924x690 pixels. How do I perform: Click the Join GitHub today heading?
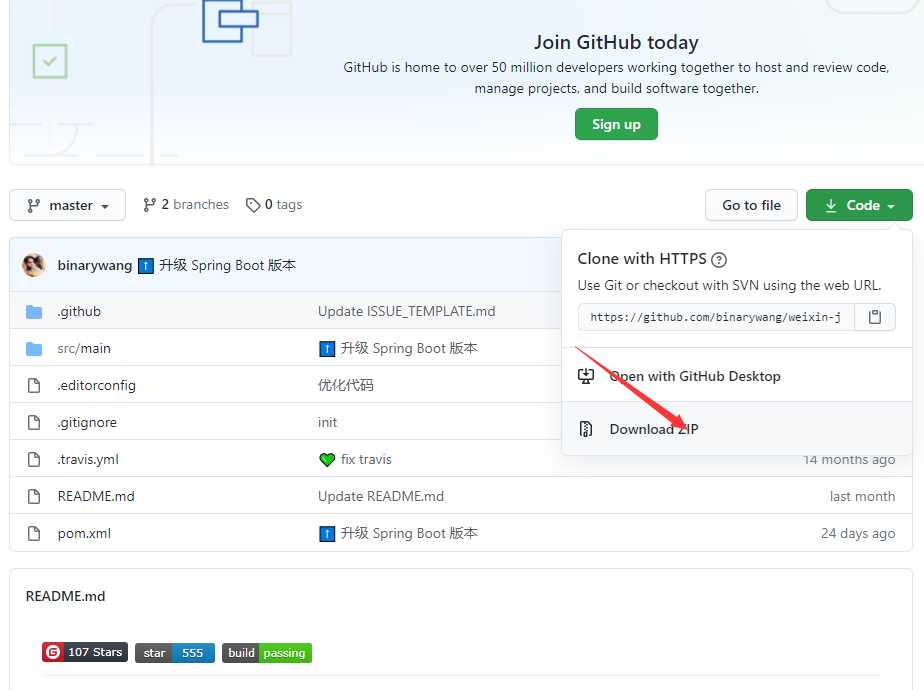[x=616, y=42]
